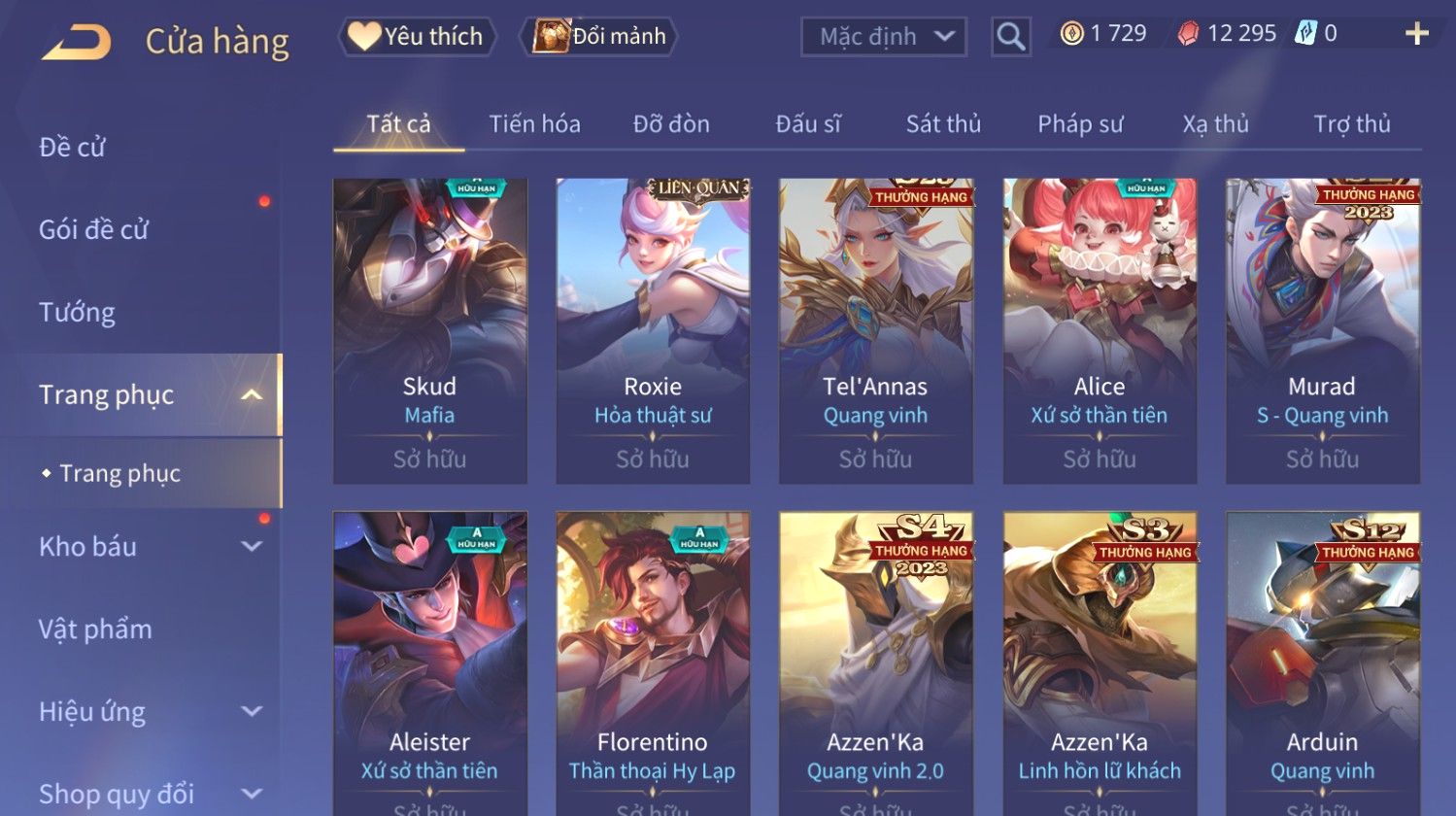This screenshot has height=816, width=1456.
Task: Open the Tướng sidebar category
Action: click(77, 313)
